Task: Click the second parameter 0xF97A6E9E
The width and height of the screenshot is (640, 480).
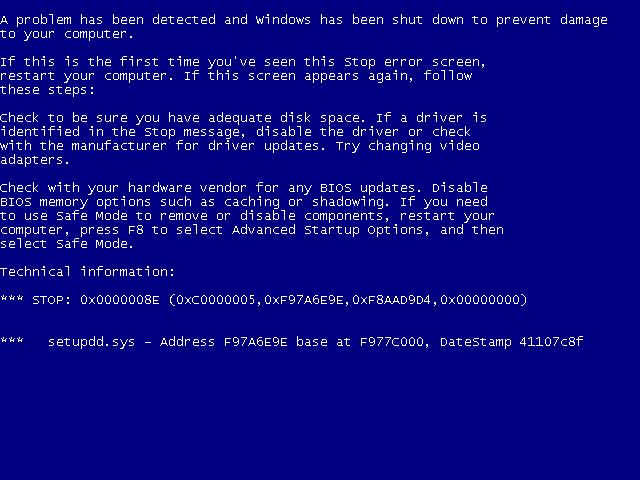Action: tap(304, 300)
